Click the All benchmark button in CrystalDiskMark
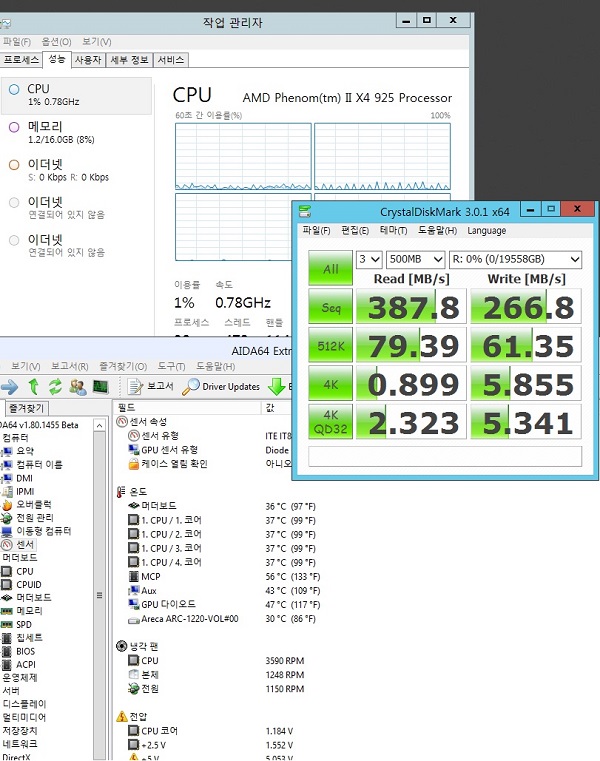Image resolution: width=600 pixels, height=761 pixels. [330, 268]
